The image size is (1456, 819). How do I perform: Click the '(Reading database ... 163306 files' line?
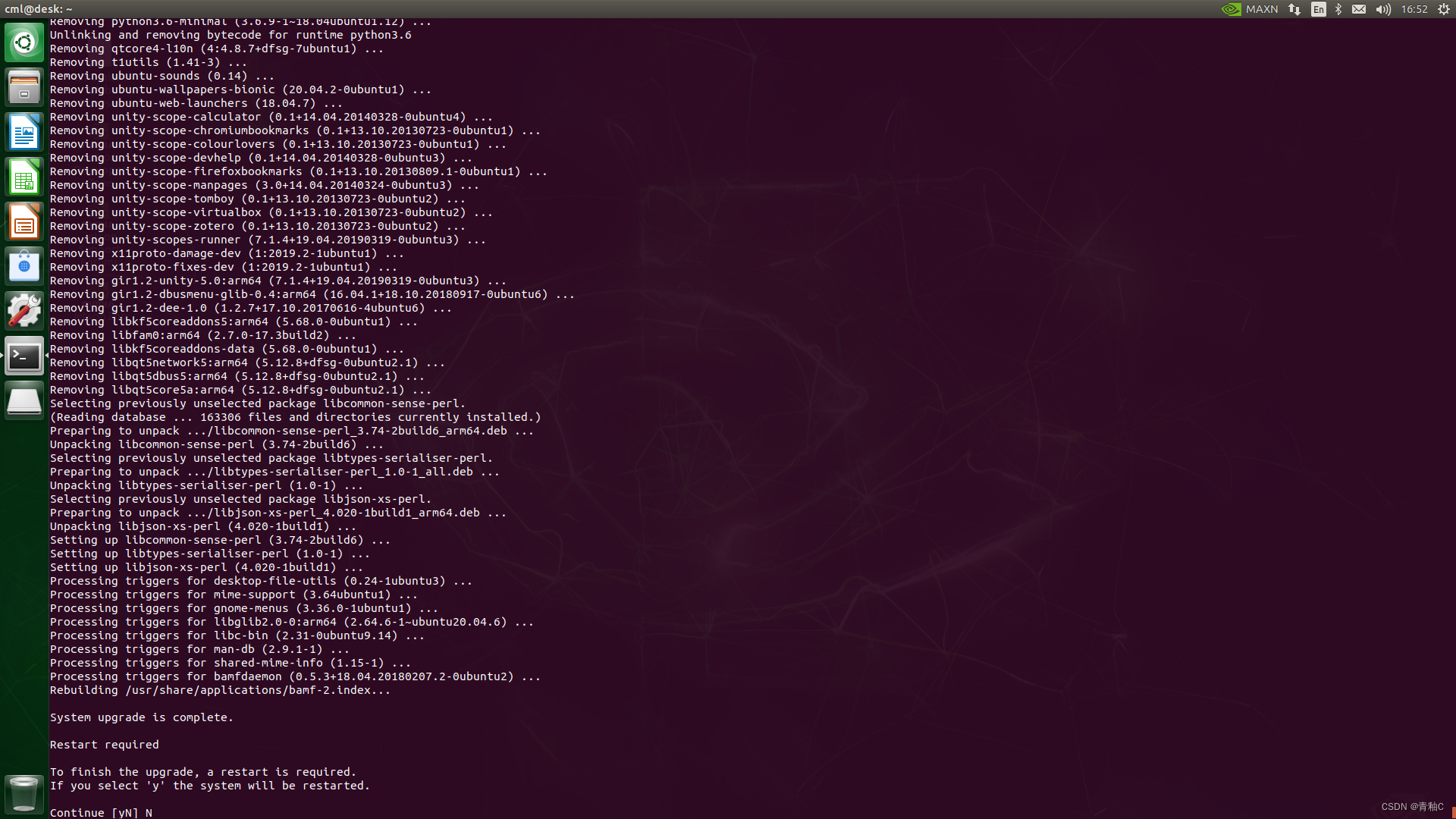[295, 417]
